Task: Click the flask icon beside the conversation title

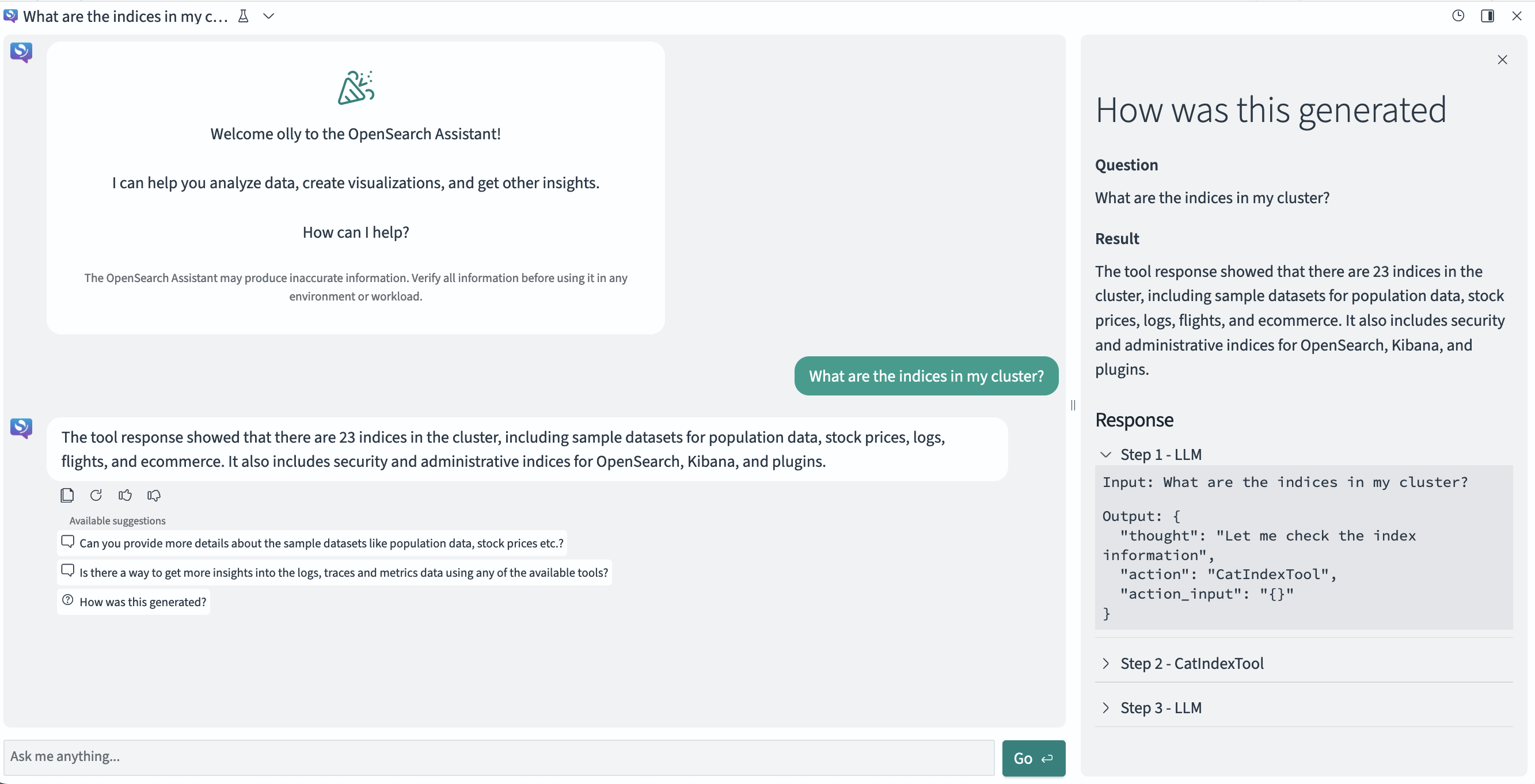Action: pos(243,16)
